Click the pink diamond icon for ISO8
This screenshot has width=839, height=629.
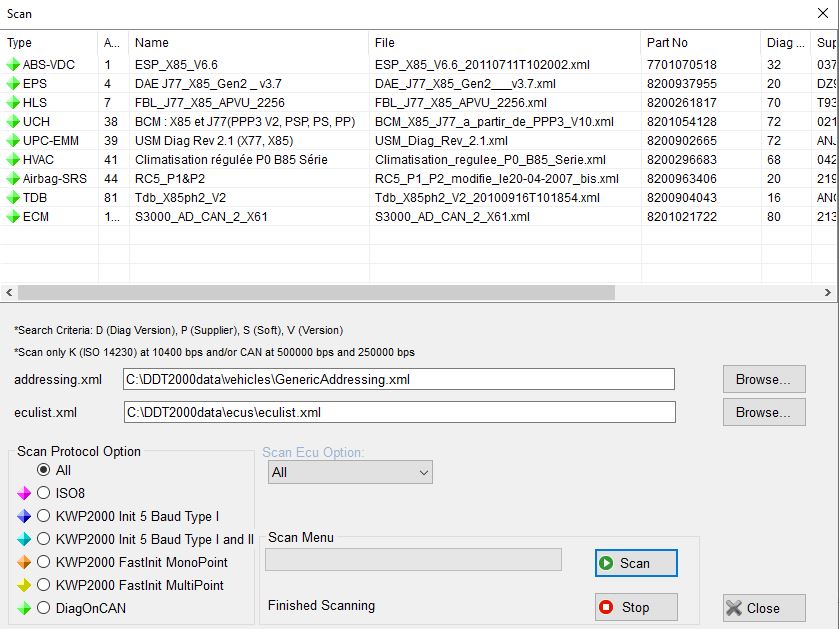[24, 493]
